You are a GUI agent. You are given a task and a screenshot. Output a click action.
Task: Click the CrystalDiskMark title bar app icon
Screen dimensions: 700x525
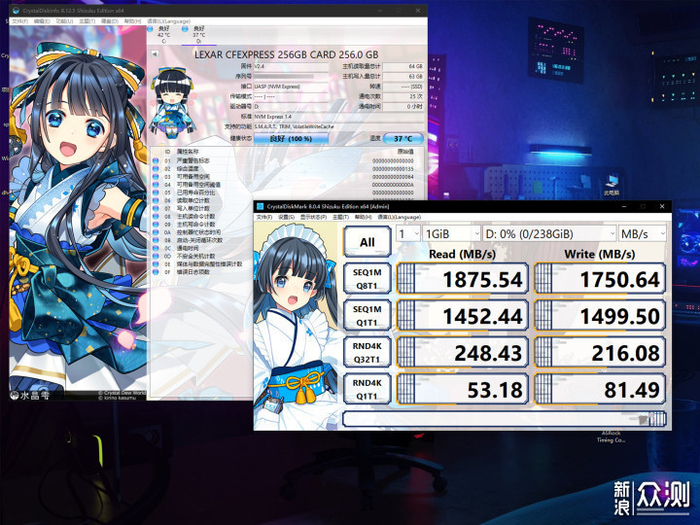[x=260, y=206]
